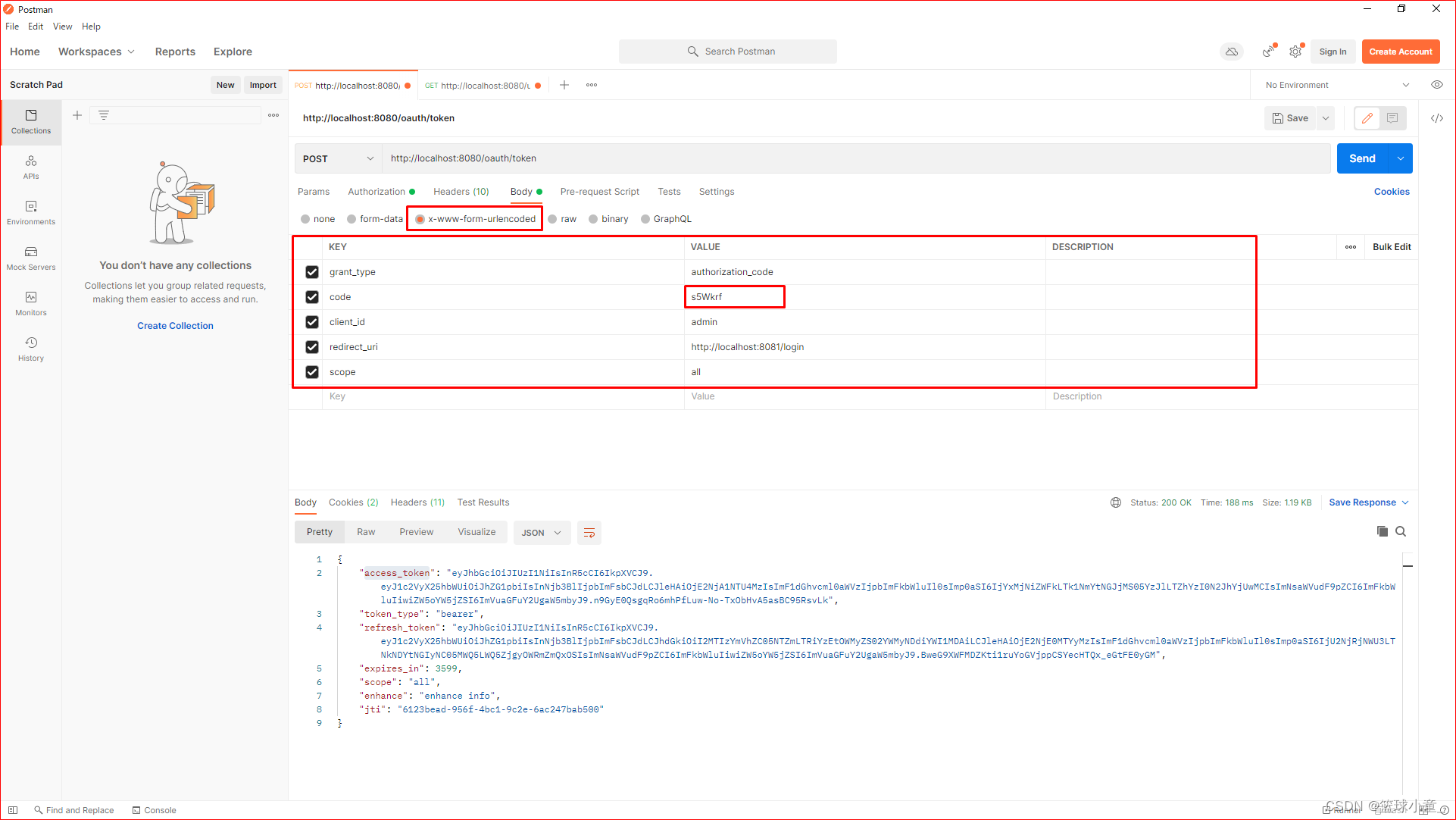This screenshot has width=1456, height=820.
Task: Switch response view to Raw
Action: tap(366, 532)
